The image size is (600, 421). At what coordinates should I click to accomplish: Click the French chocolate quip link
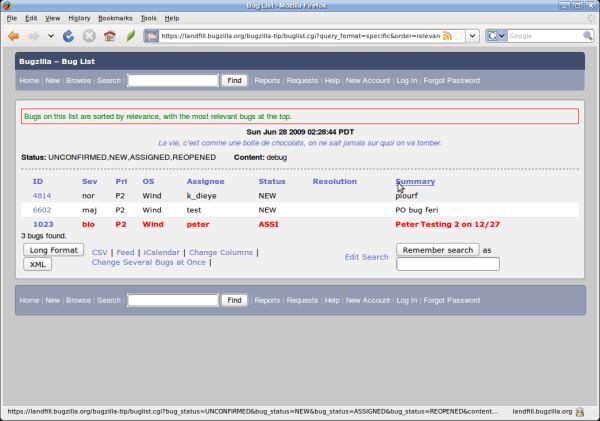click(300, 143)
